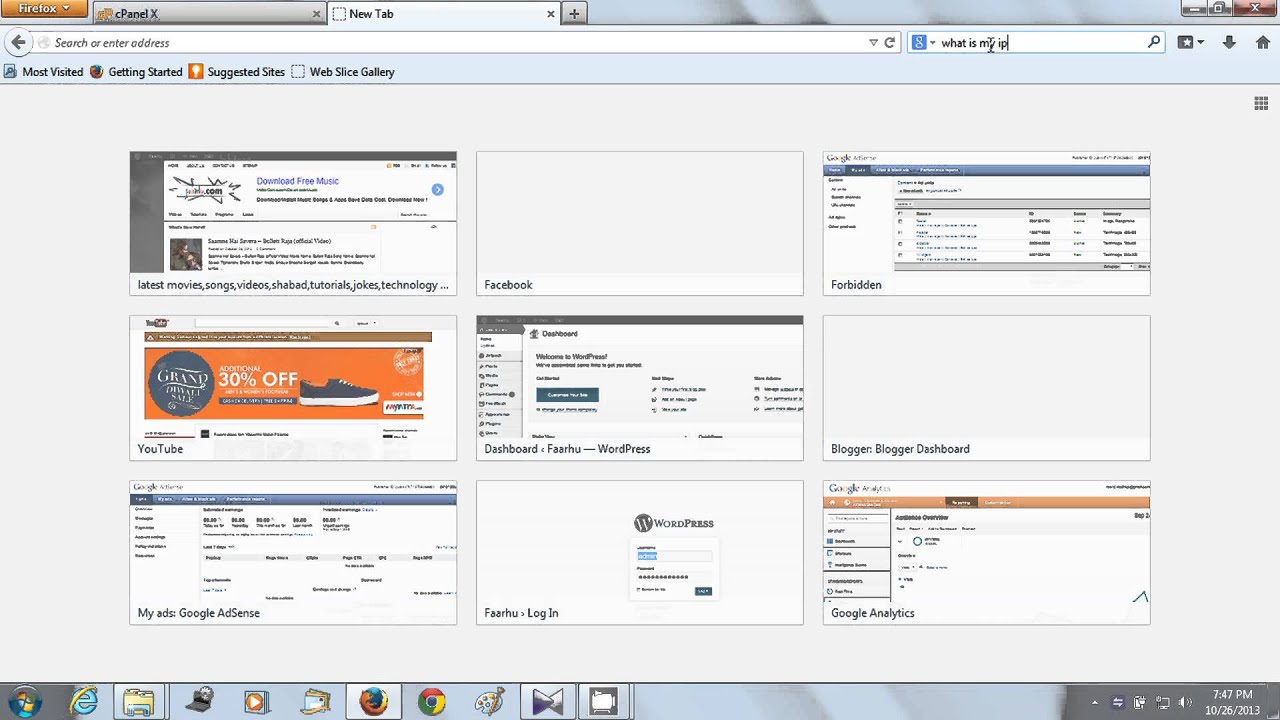Run the search with the magnifier icon

tap(1154, 43)
